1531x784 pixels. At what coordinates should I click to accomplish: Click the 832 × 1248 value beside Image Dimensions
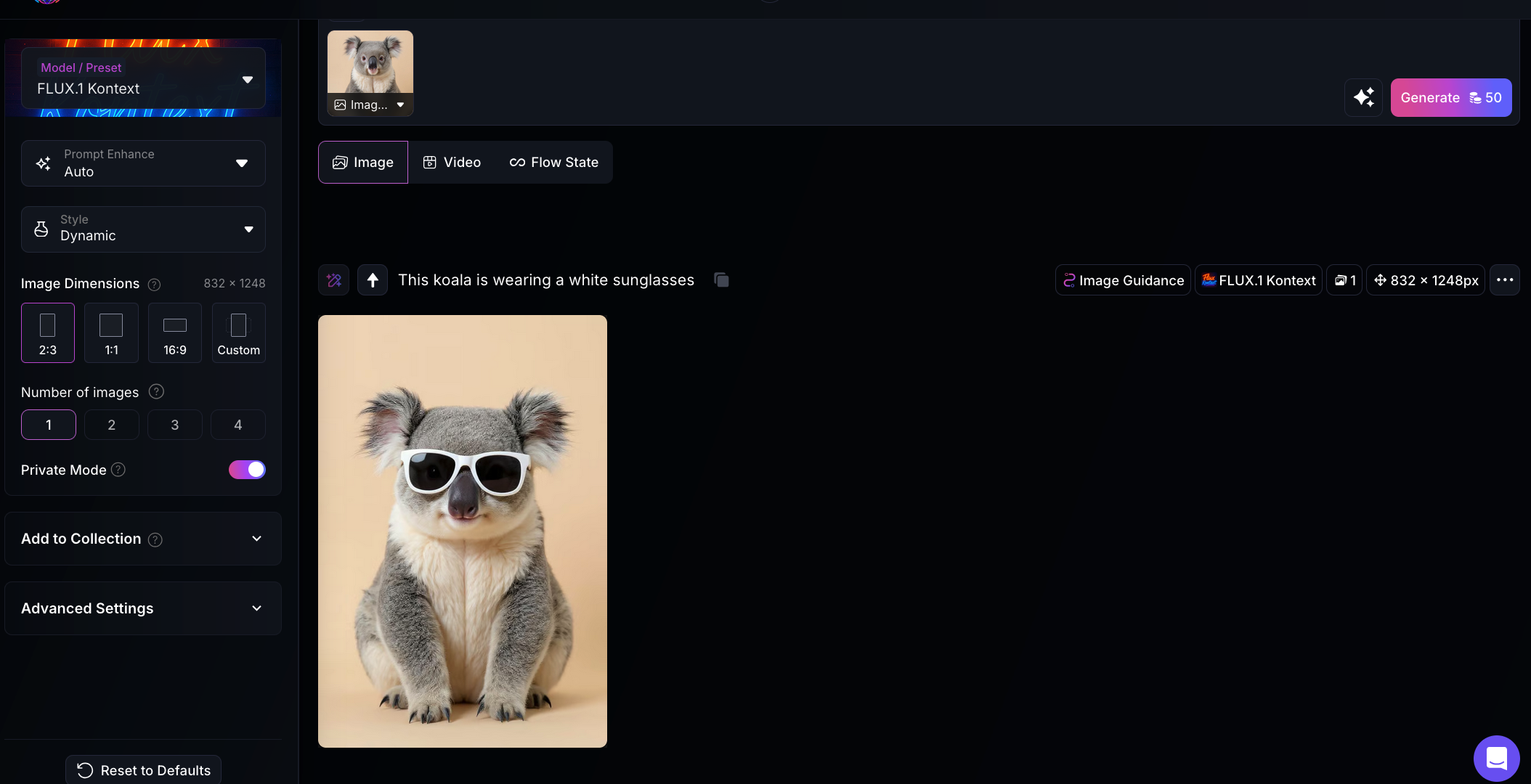[x=235, y=283]
